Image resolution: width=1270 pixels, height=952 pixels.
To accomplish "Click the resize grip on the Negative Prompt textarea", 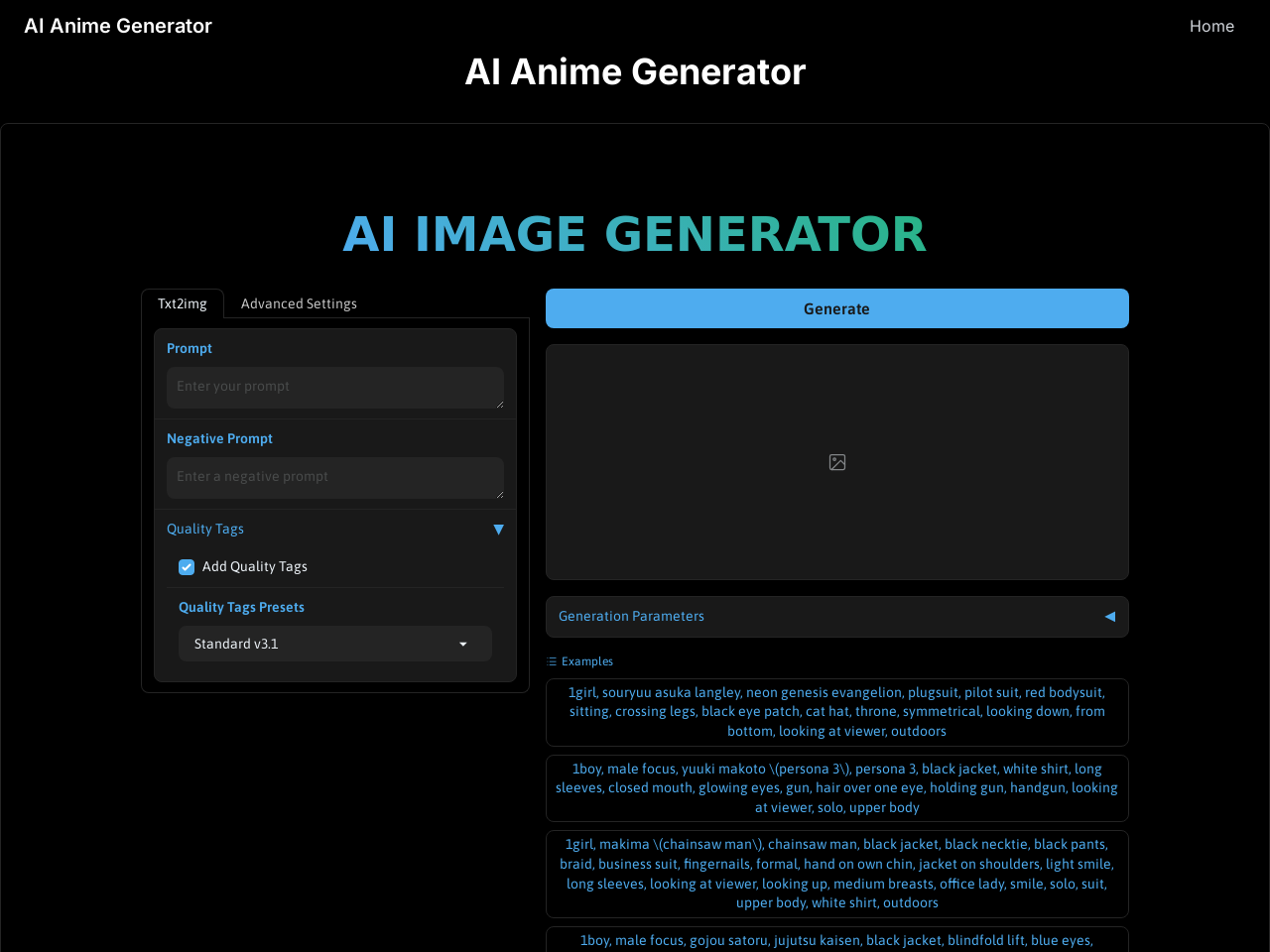I will click(499, 496).
